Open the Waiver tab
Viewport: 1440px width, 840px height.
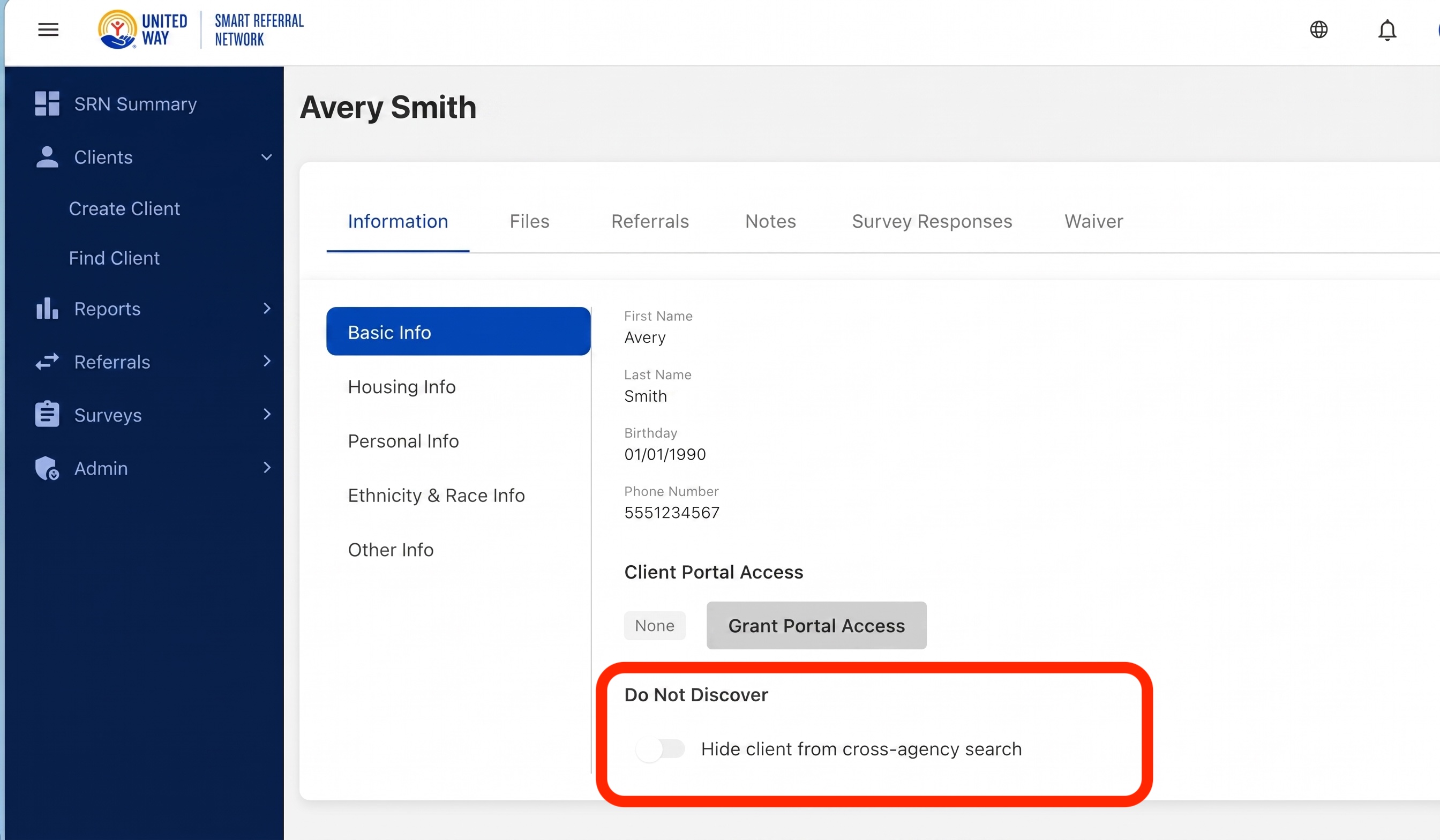coord(1093,221)
